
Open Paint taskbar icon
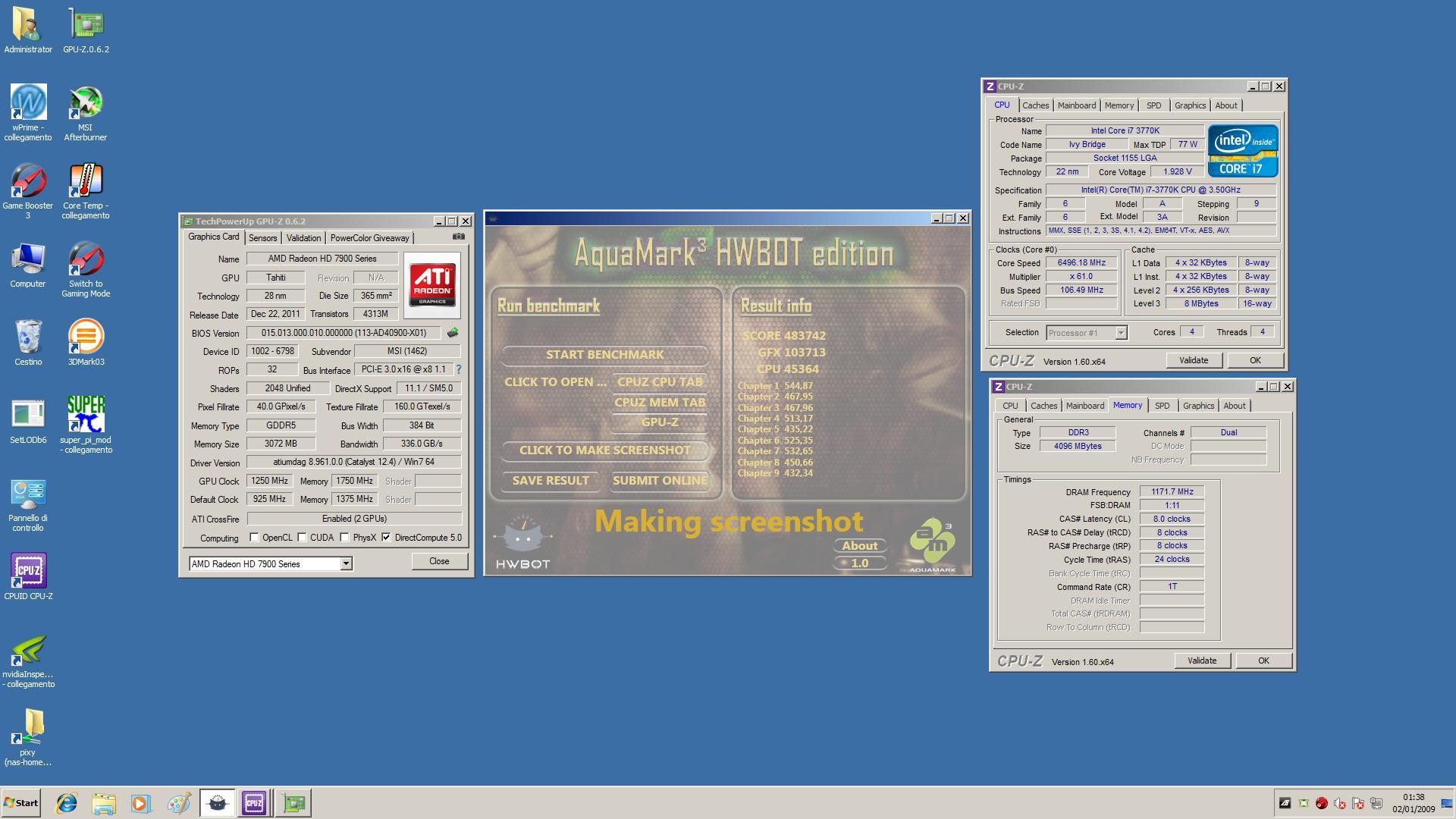178,803
